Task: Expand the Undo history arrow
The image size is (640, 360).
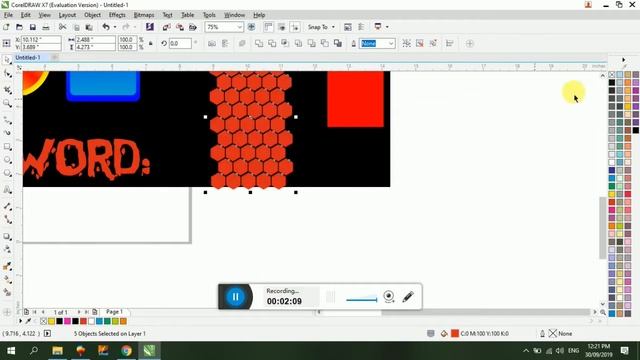Action: click(115, 27)
